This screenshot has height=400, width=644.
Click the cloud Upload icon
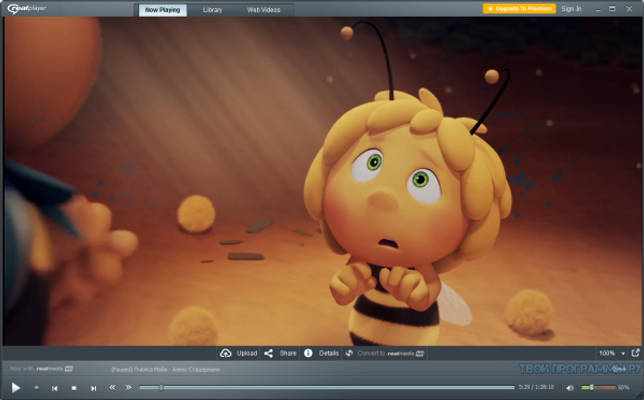coord(225,353)
